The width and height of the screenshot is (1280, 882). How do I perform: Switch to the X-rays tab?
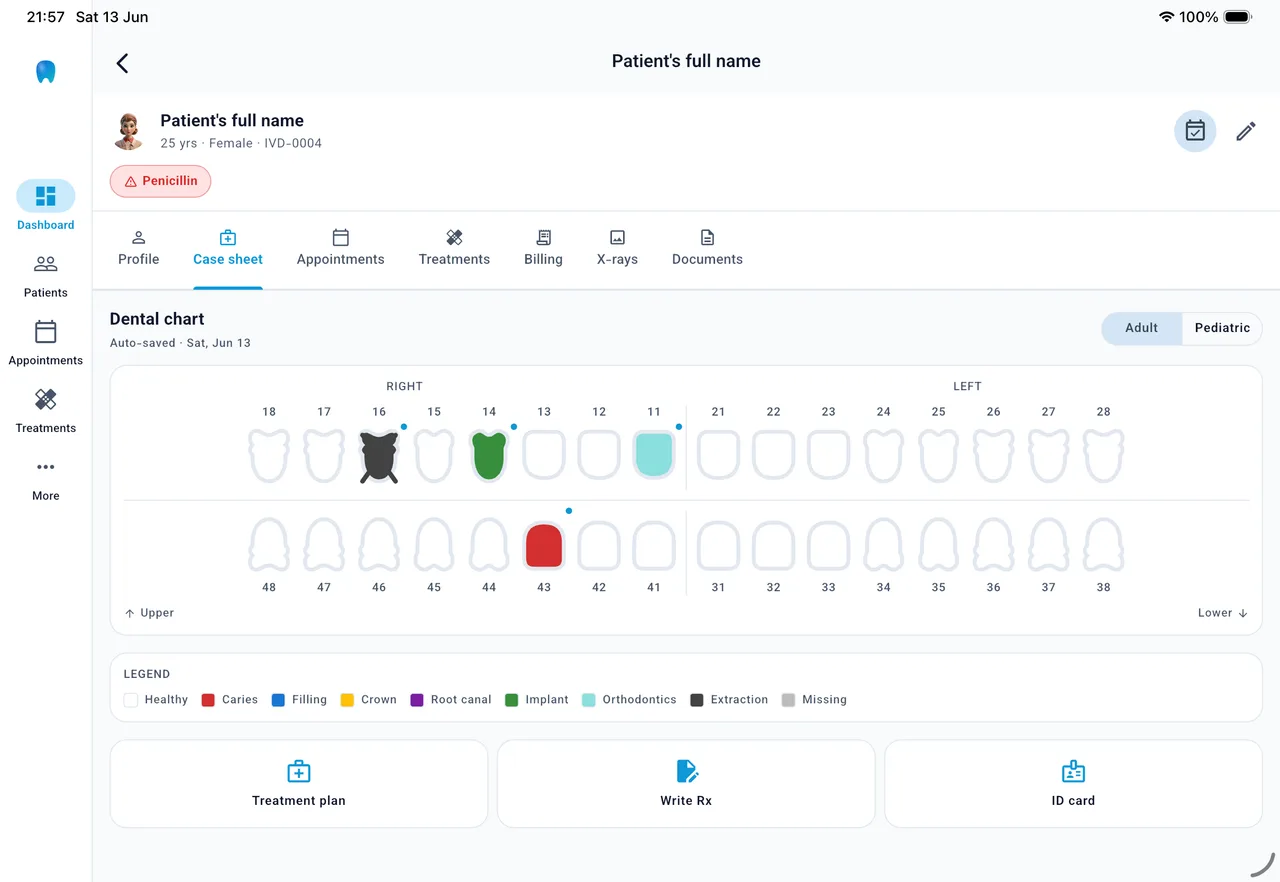click(617, 248)
